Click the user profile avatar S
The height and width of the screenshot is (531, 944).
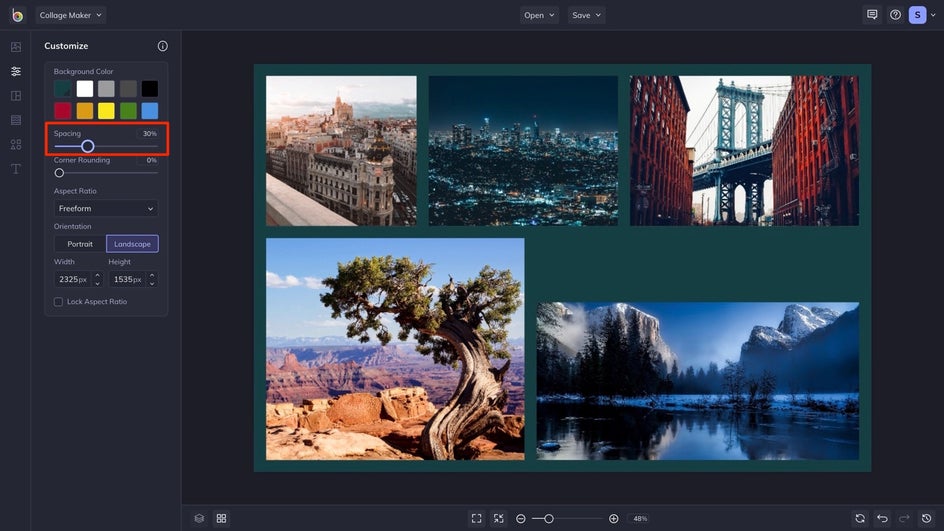(x=917, y=15)
